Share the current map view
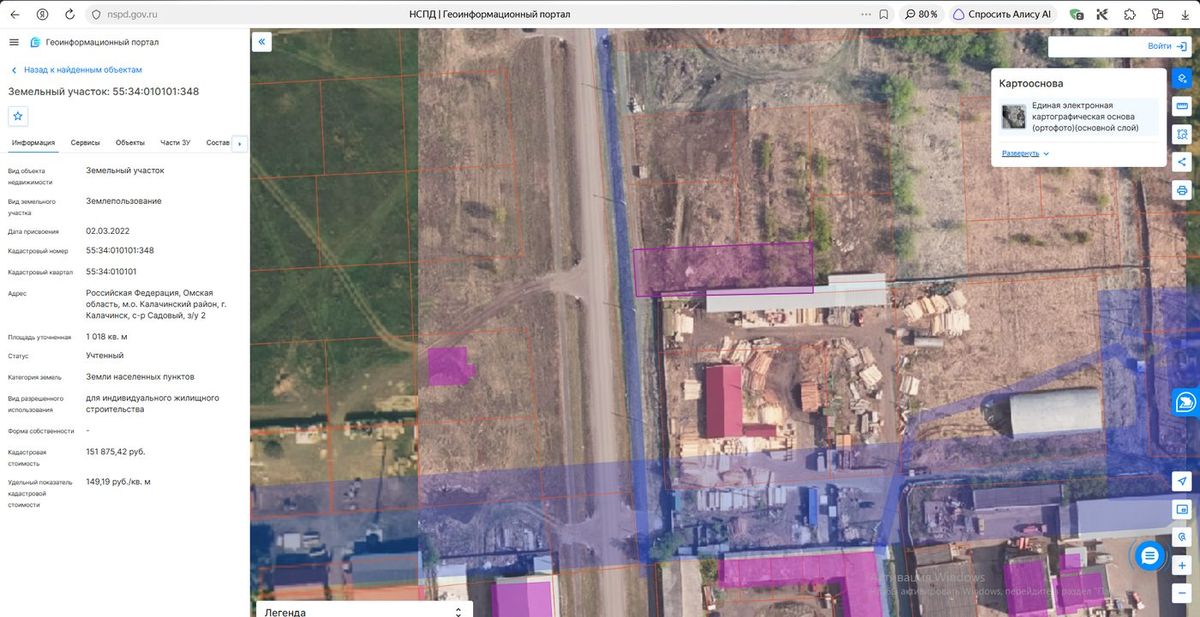The image size is (1200, 617). pyautogui.click(x=1182, y=162)
